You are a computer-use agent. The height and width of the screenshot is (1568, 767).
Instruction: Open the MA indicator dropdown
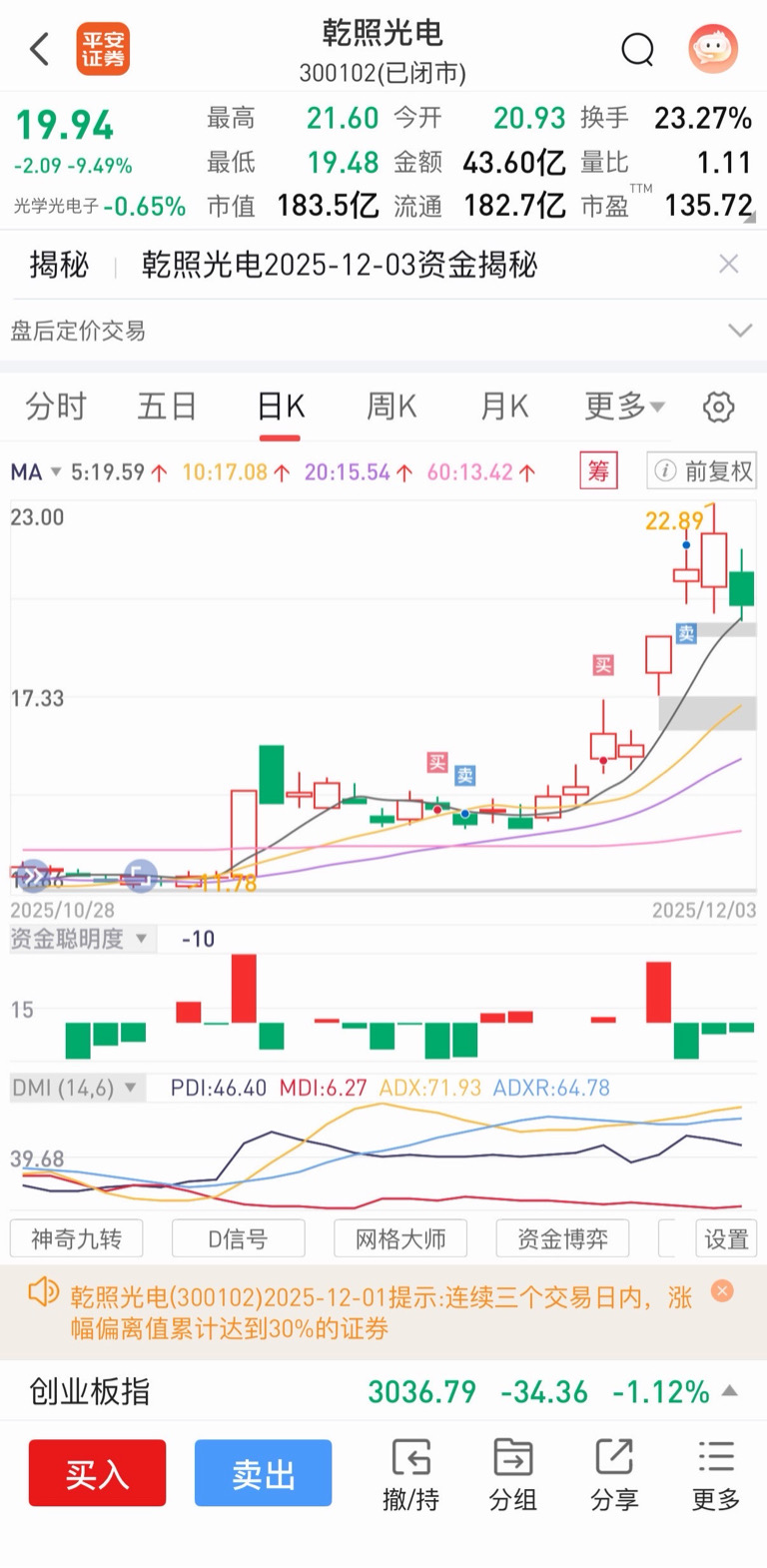(36, 471)
